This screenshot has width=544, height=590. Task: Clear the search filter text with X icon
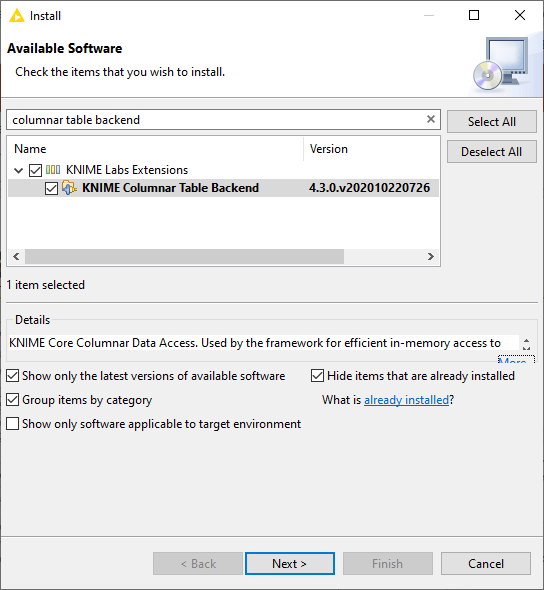(431, 119)
